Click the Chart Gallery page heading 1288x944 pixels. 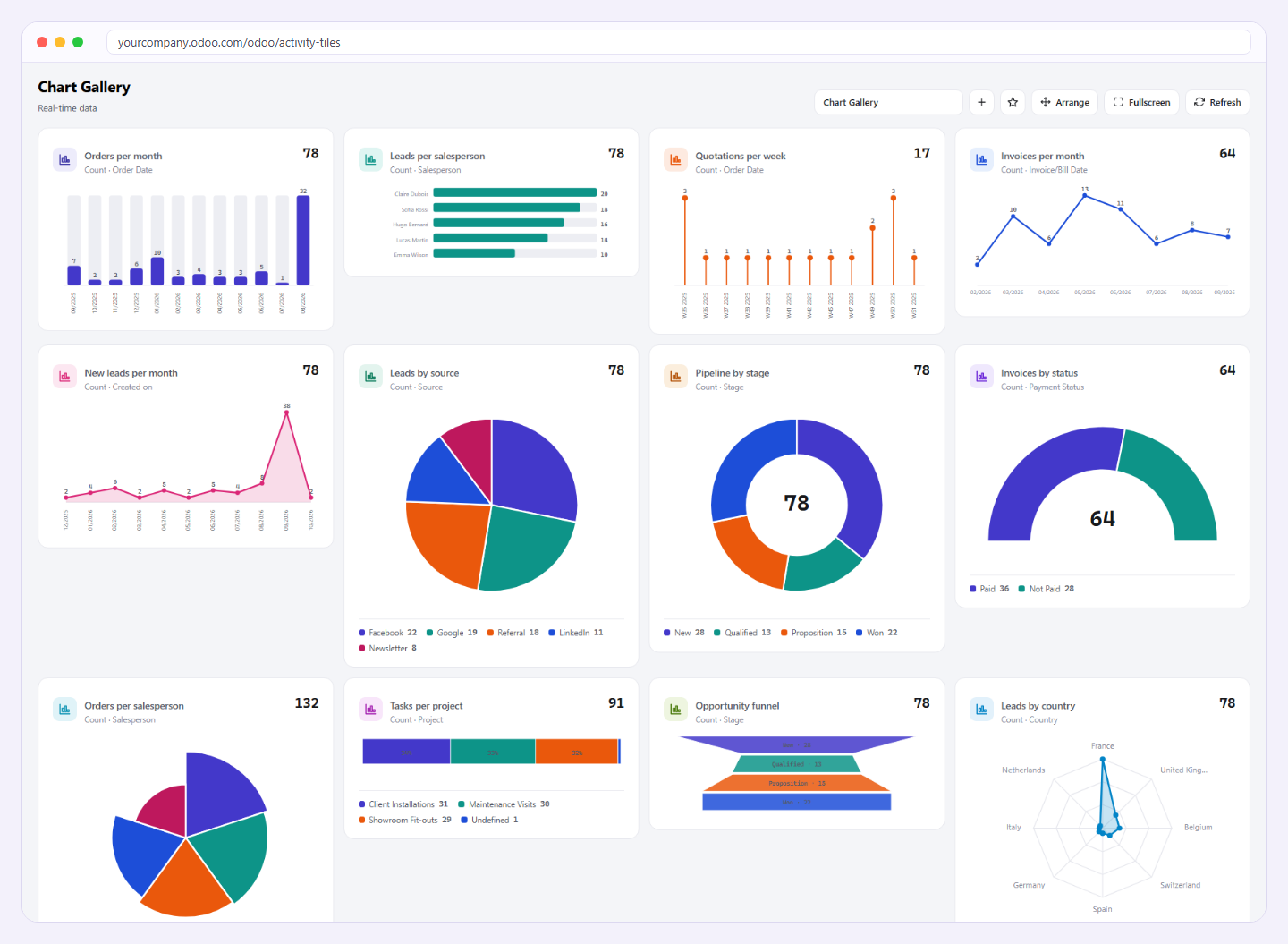pos(84,87)
